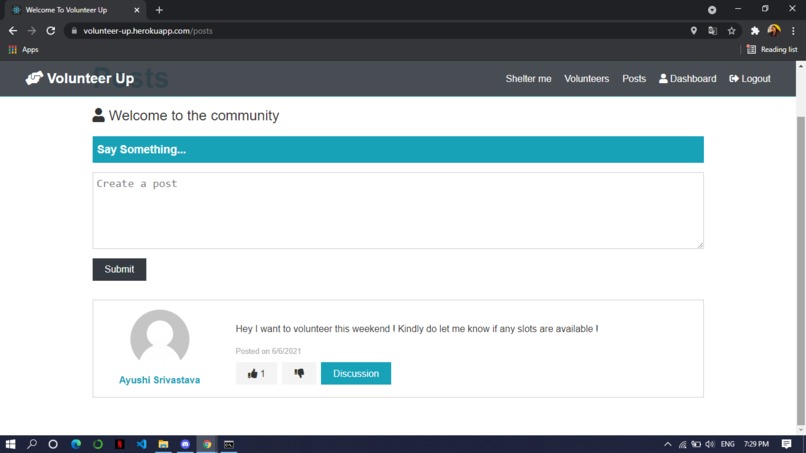Click the Volunteer Up logo icon
The width and height of the screenshot is (806, 453).
click(34, 78)
